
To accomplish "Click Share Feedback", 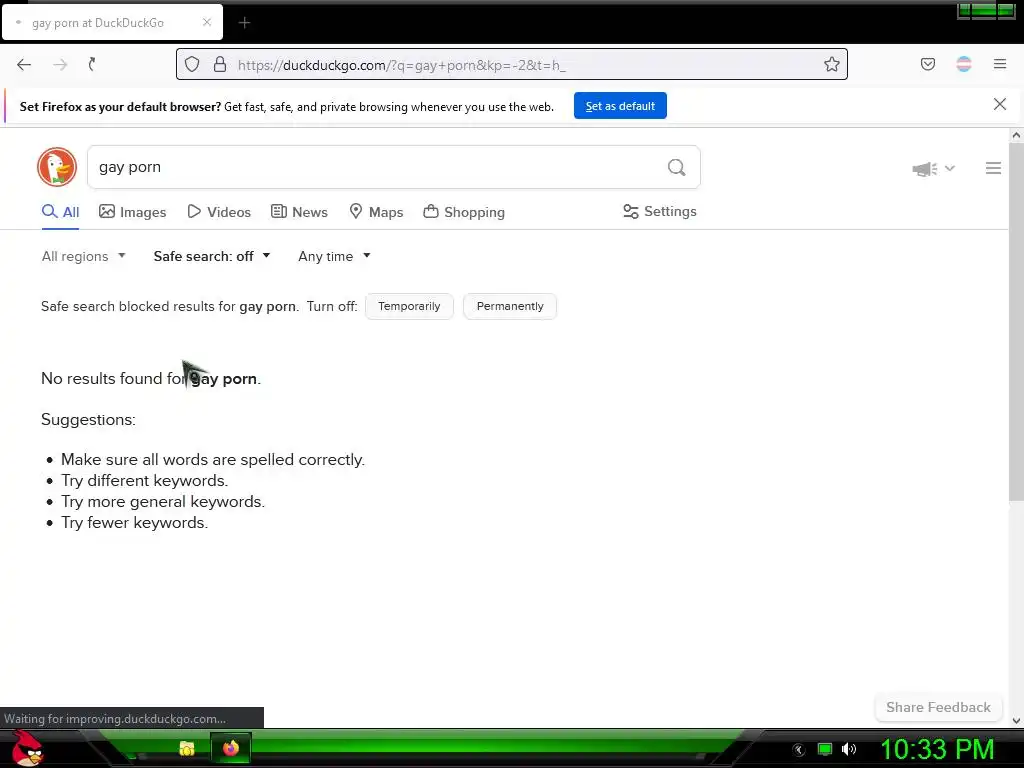I will coord(938,707).
